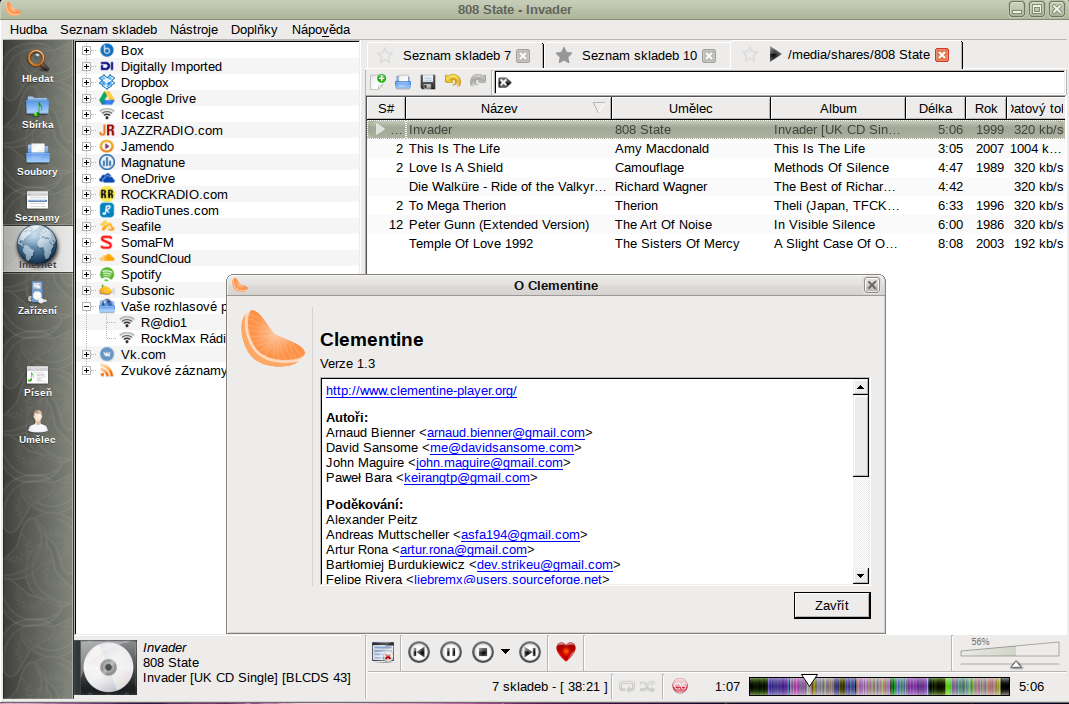Switch to Seznam skladeb 7 tab
Viewport: 1069px width, 704px height.
pyautogui.click(x=456, y=56)
